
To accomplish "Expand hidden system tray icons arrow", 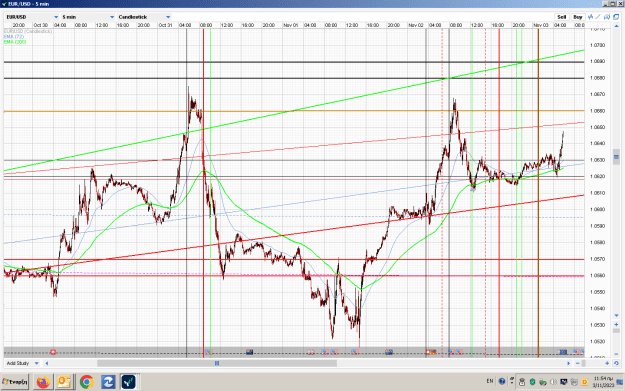I will click(512, 383).
